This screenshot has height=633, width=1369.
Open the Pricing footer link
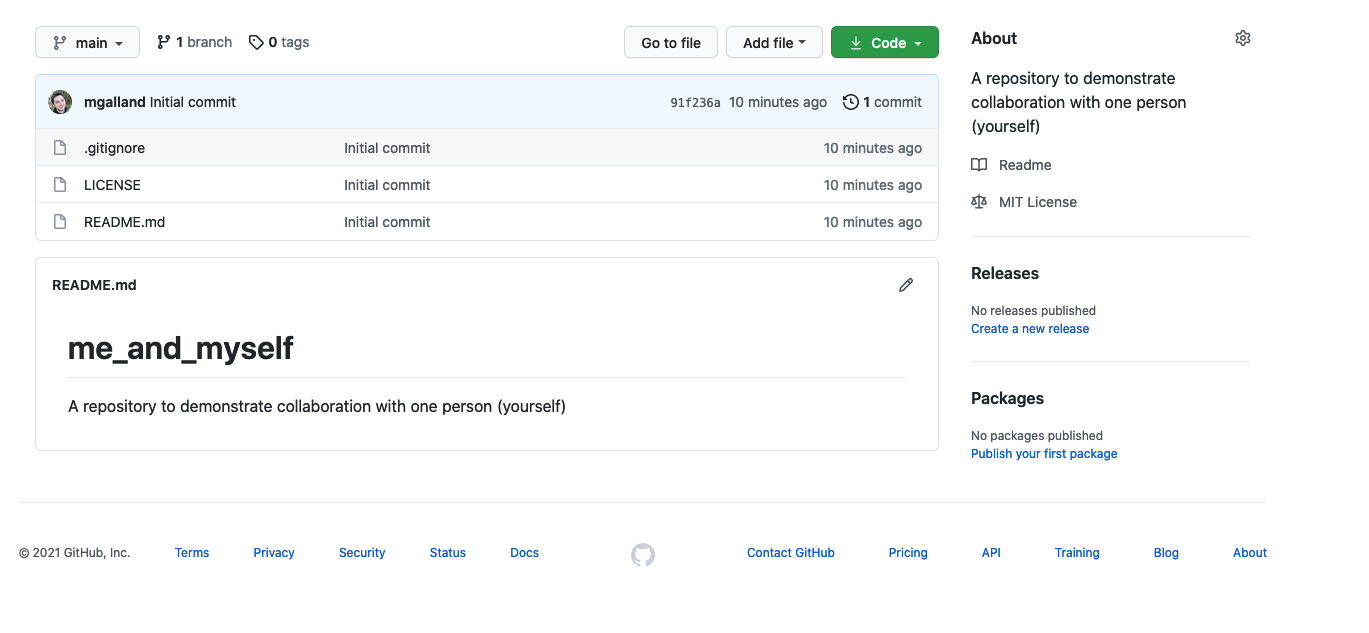(x=908, y=553)
